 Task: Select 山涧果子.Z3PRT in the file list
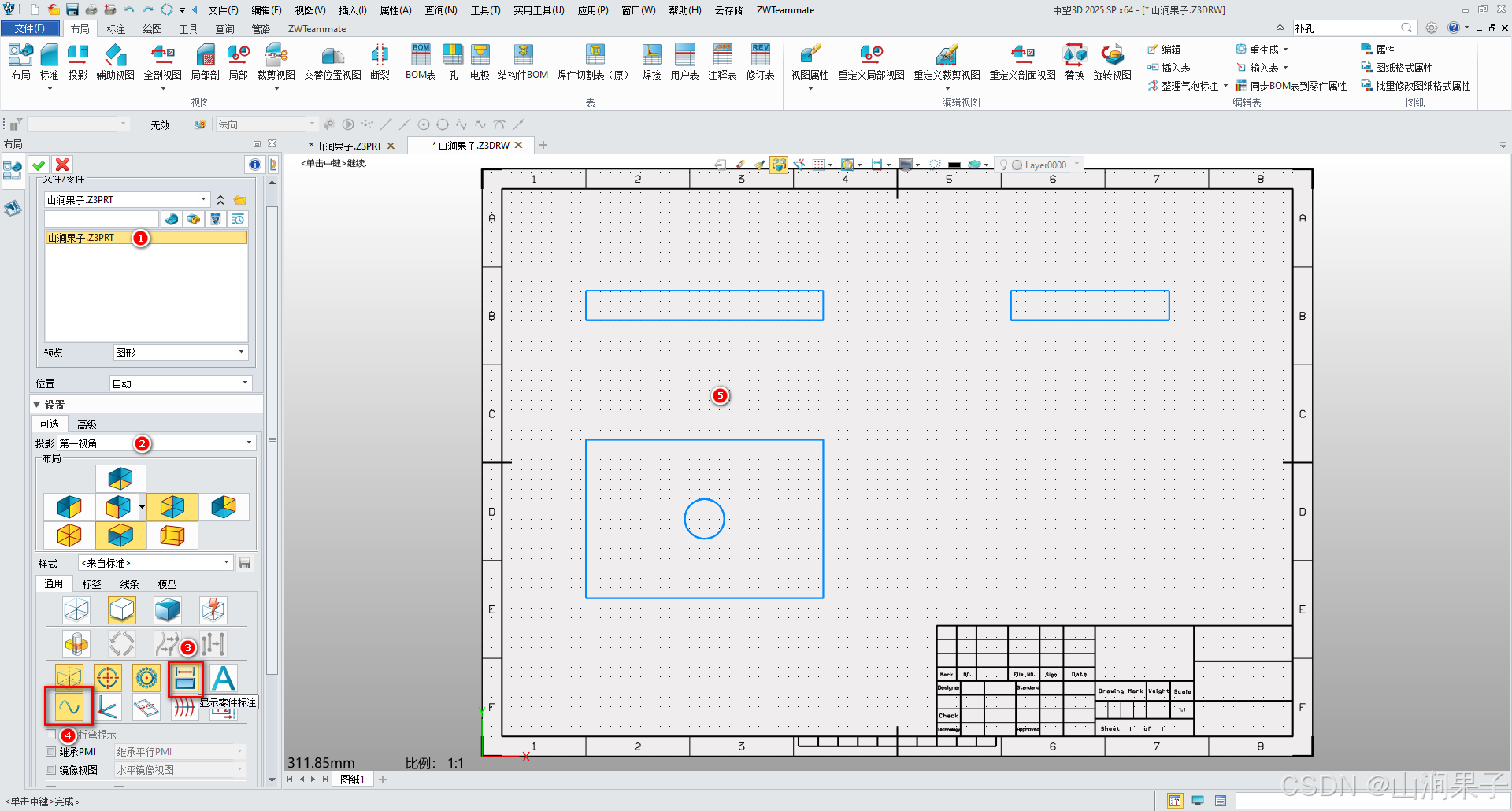click(x=146, y=238)
